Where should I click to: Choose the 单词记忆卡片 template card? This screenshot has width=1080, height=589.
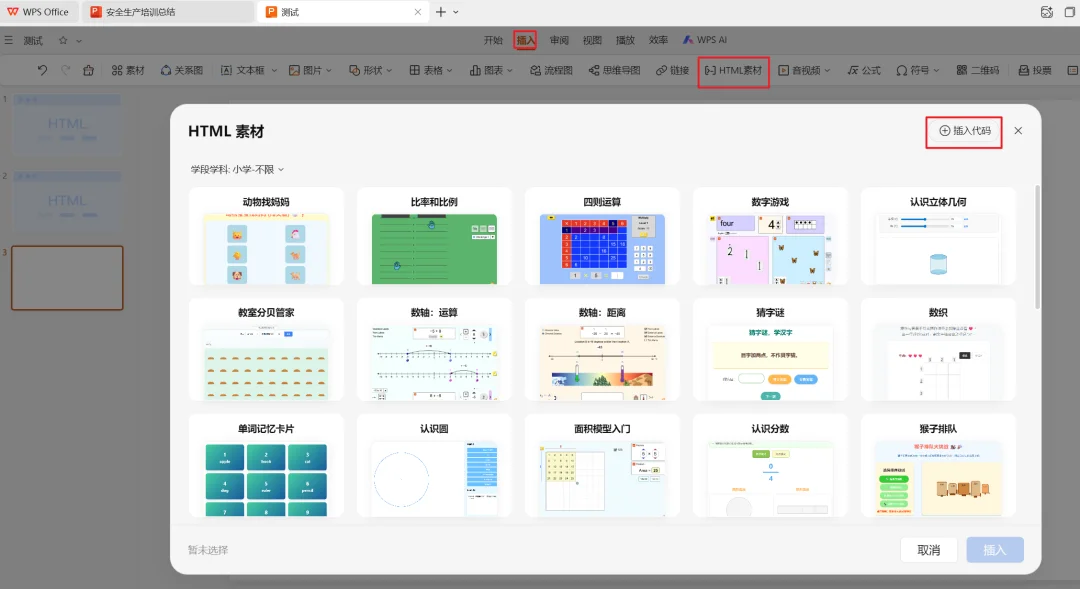click(266, 466)
